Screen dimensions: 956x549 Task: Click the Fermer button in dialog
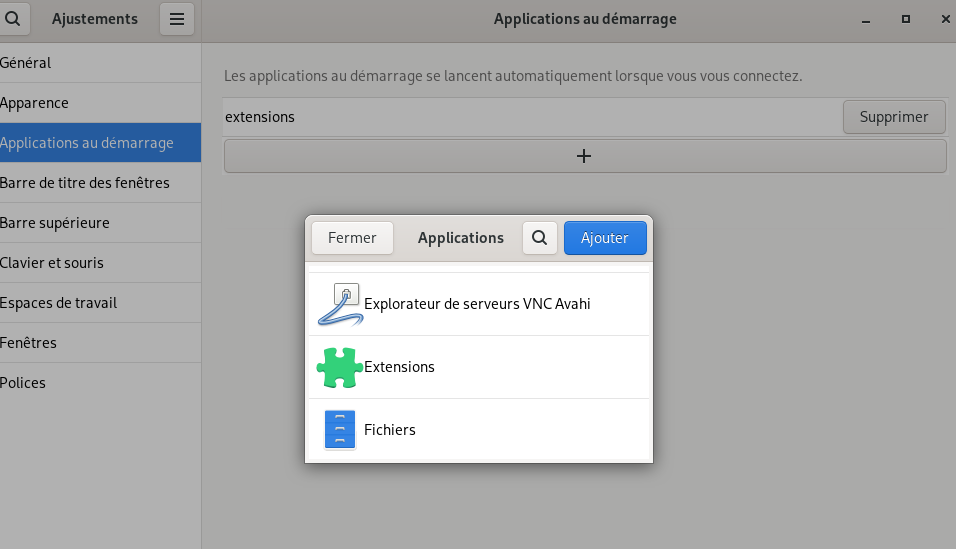[x=352, y=238]
